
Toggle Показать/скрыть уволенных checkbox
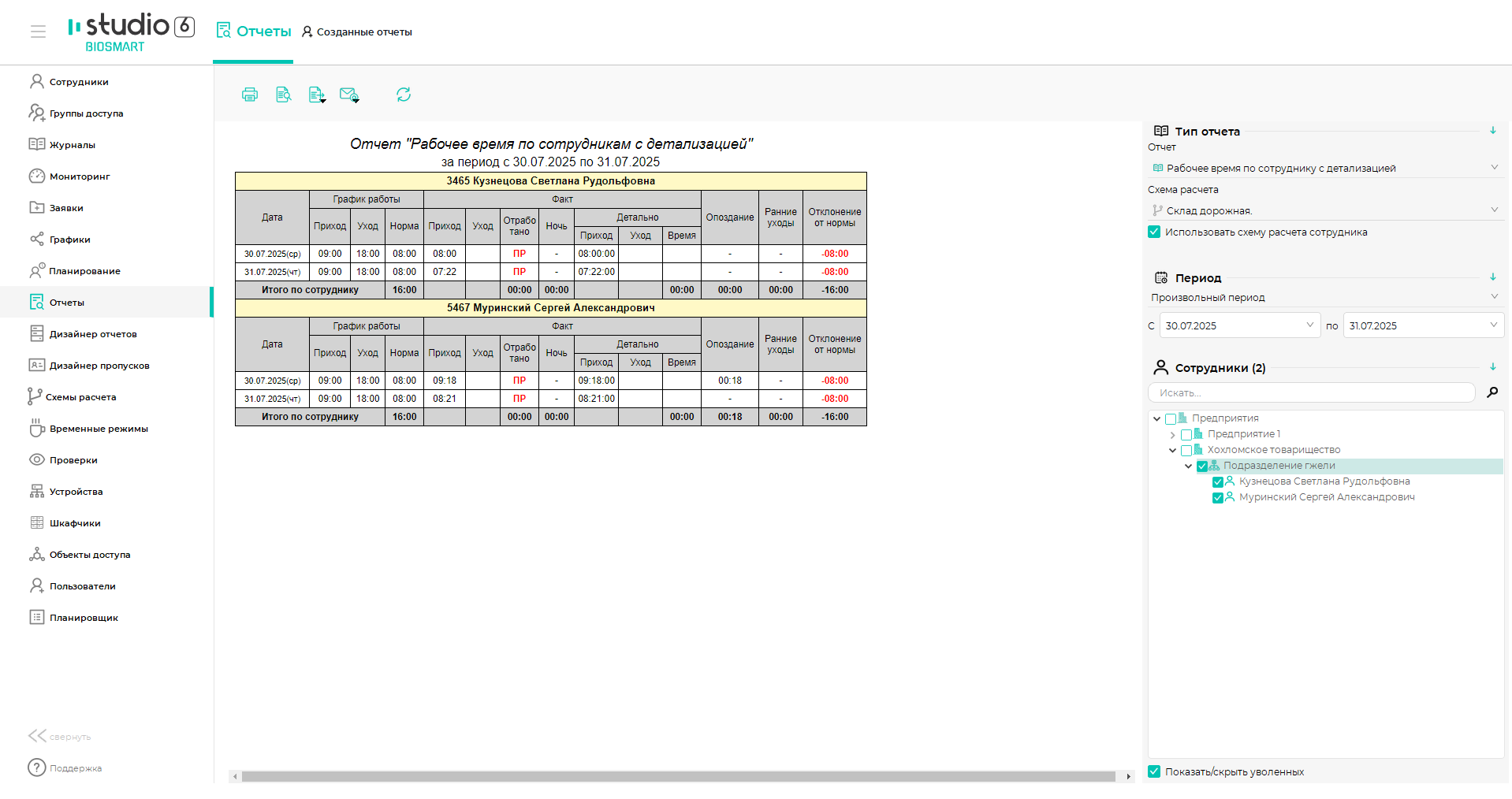pos(1154,771)
